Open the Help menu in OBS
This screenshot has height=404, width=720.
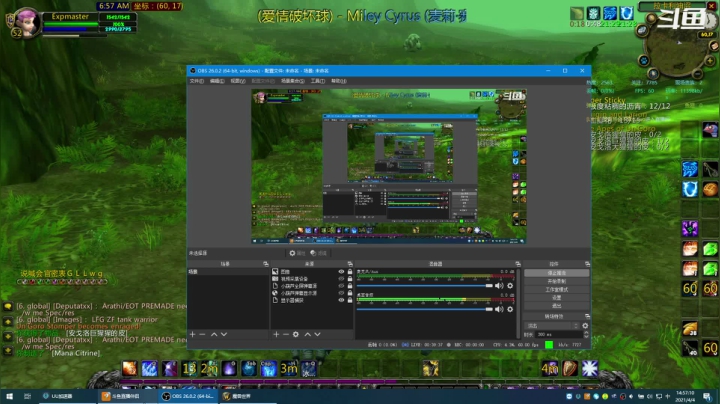tap(339, 81)
